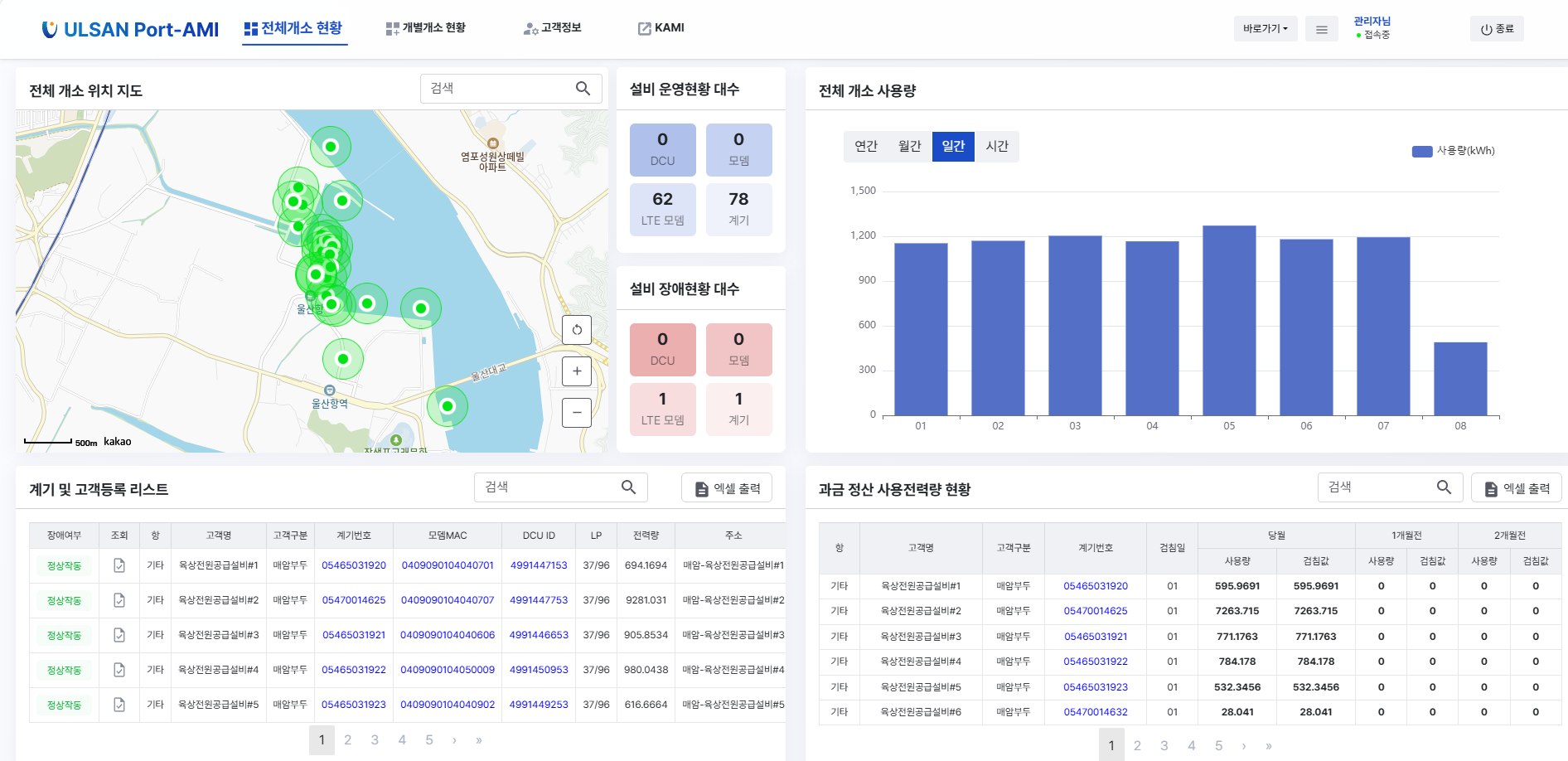Image resolution: width=1568 pixels, height=761 pixels.
Task: Open 조회 document icon for 설비#3 row
Action: [119, 635]
